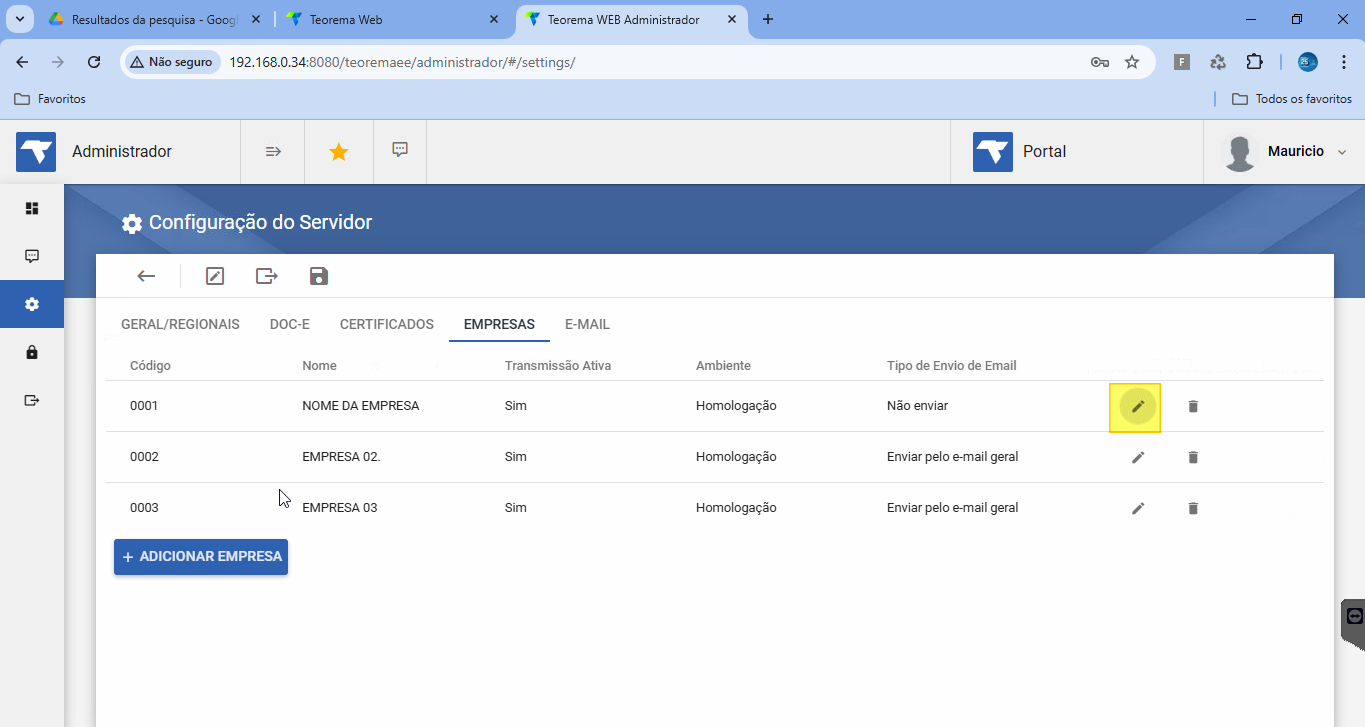The image size is (1365, 727).
Task: Edit company 0001 with the pencil icon
Action: click(1137, 406)
